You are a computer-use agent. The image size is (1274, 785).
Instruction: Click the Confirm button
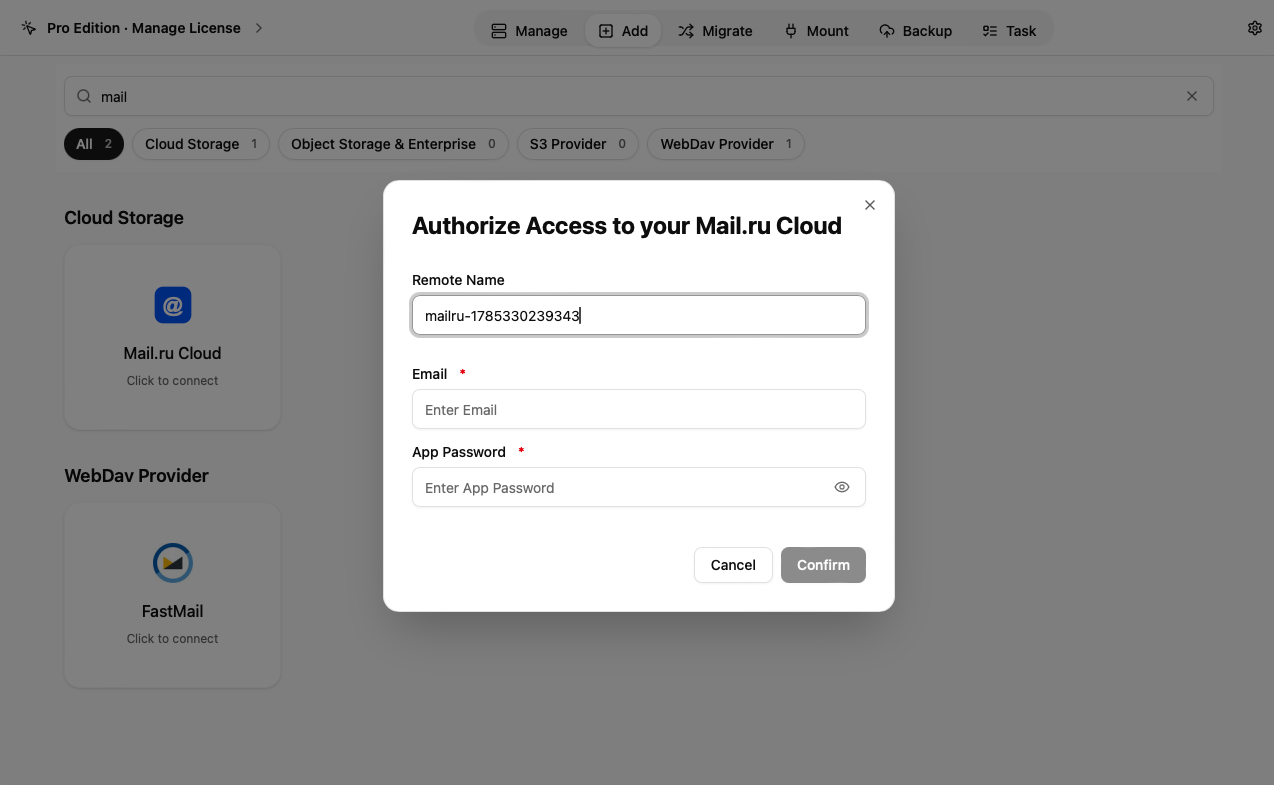pos(823,565)
